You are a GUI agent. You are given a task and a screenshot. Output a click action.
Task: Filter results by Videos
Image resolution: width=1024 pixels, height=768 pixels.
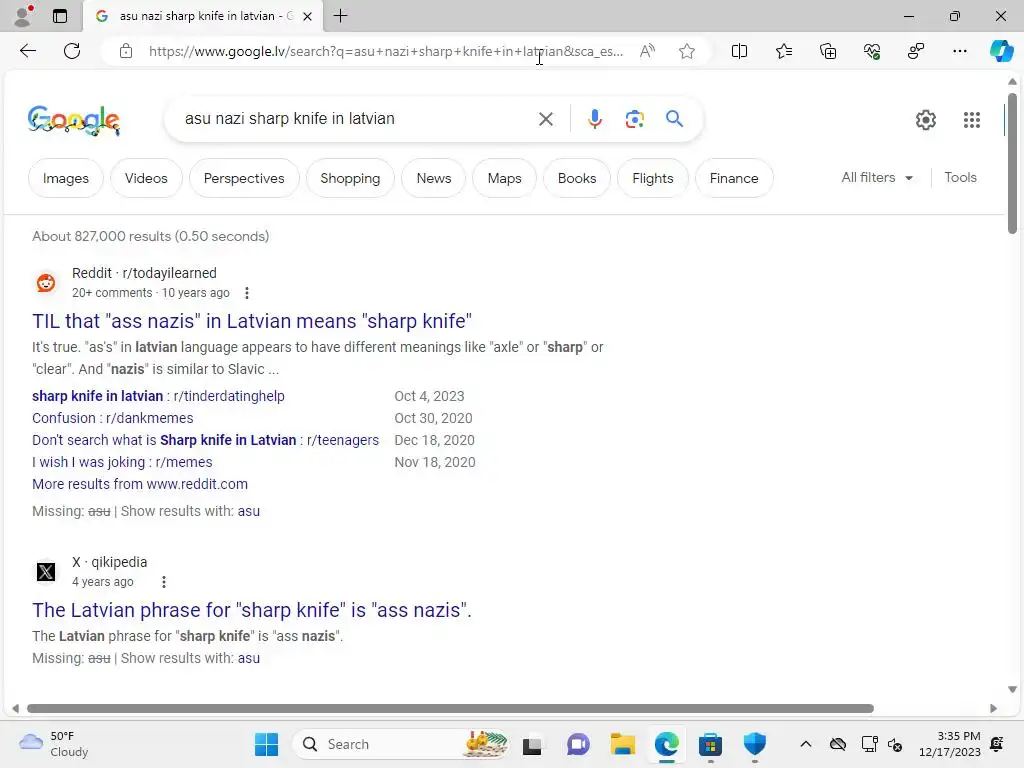[146, 178]
